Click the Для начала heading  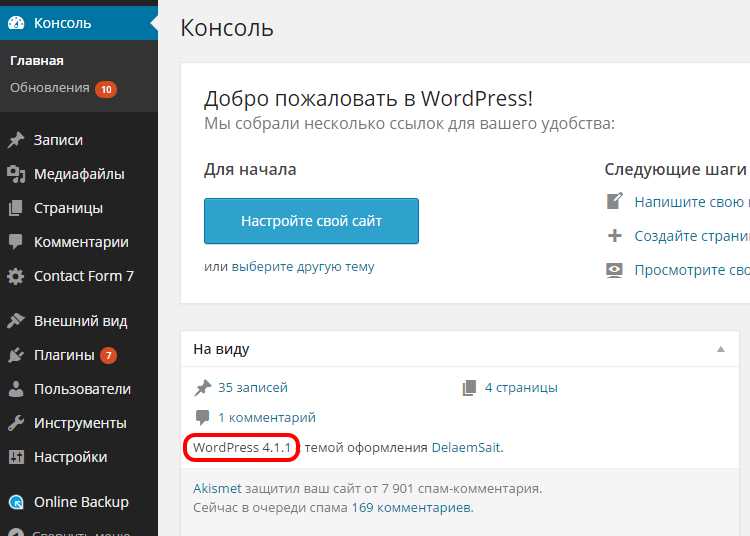coord(250,169)
